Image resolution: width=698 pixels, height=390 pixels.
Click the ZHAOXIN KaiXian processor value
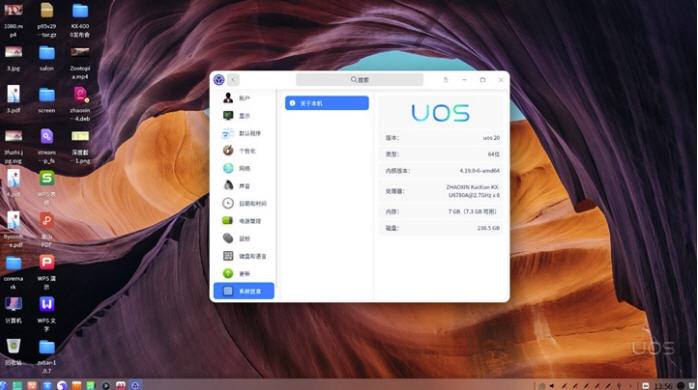(x=473, y=191)
